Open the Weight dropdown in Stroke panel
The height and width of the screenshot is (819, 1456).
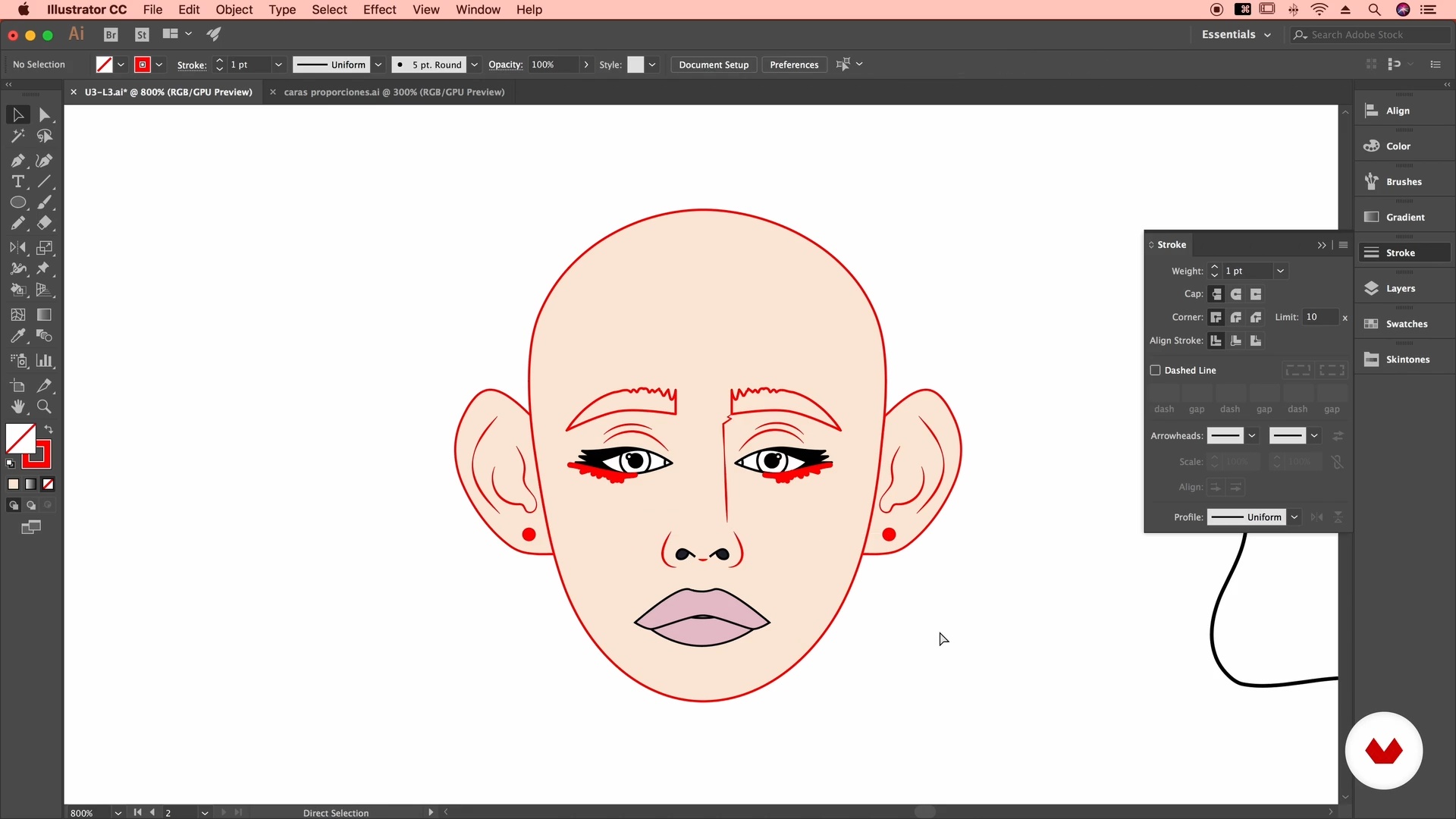point(1280,271)
